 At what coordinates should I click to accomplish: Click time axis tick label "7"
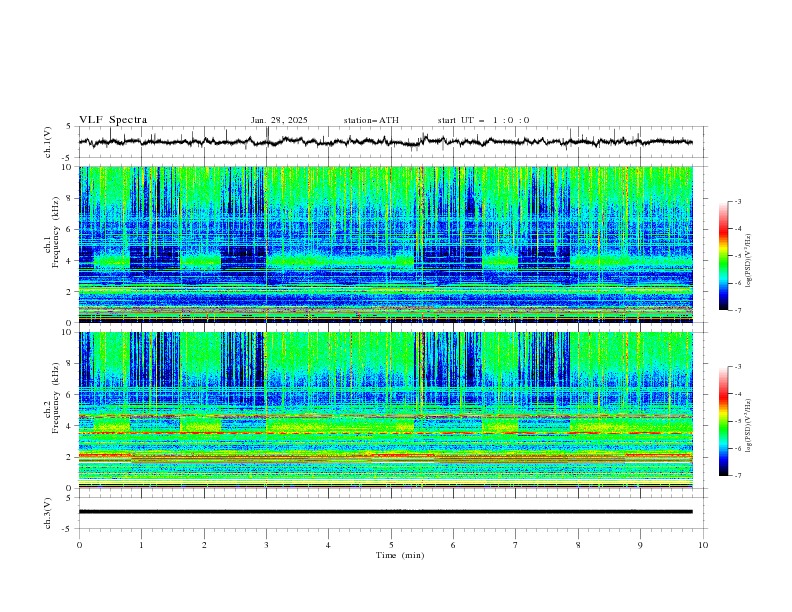(x=516, y=545)
